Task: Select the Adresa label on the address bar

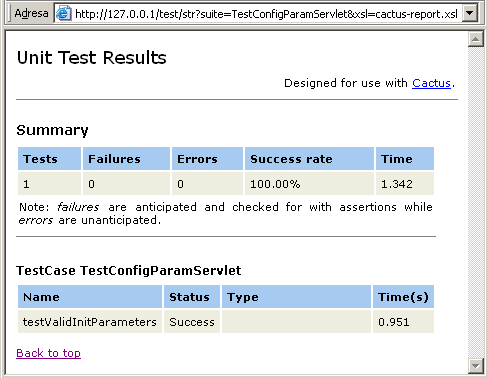Action: coord(31,13)
